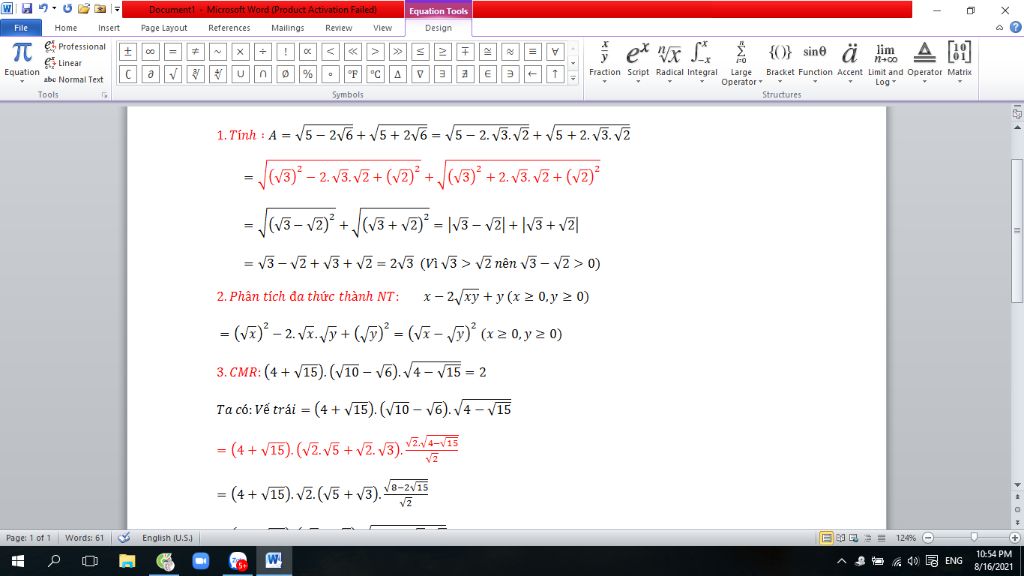
Task: Switch equation to Linear format
Action: click(63, 63)
